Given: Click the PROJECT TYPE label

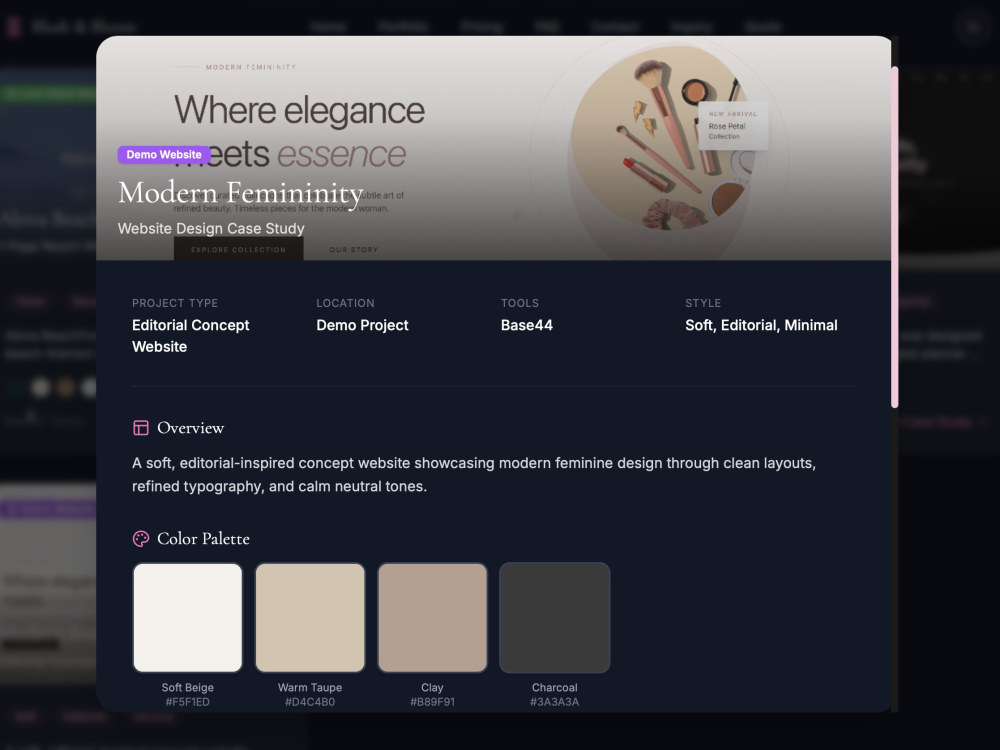Looking at the screenshot, I should click(175, 303).
